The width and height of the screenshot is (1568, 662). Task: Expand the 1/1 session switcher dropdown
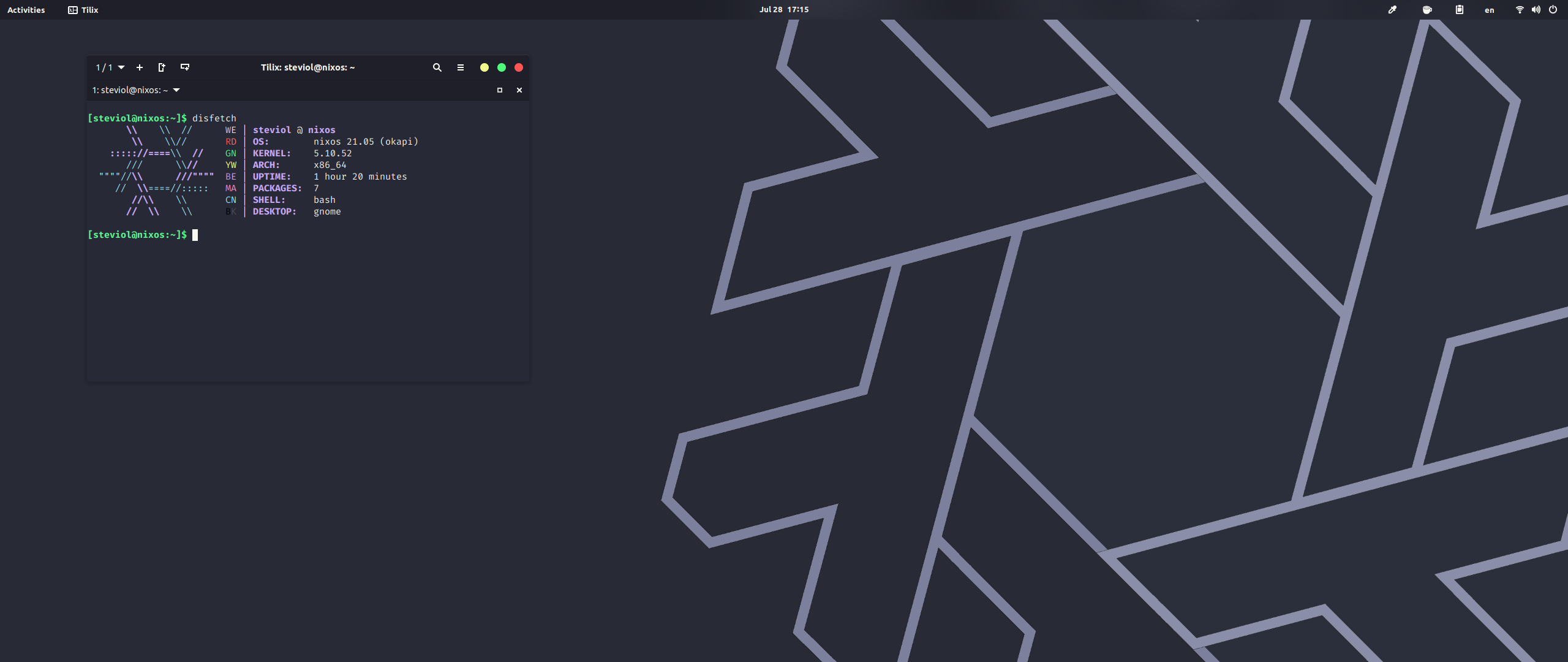point(110,67)
